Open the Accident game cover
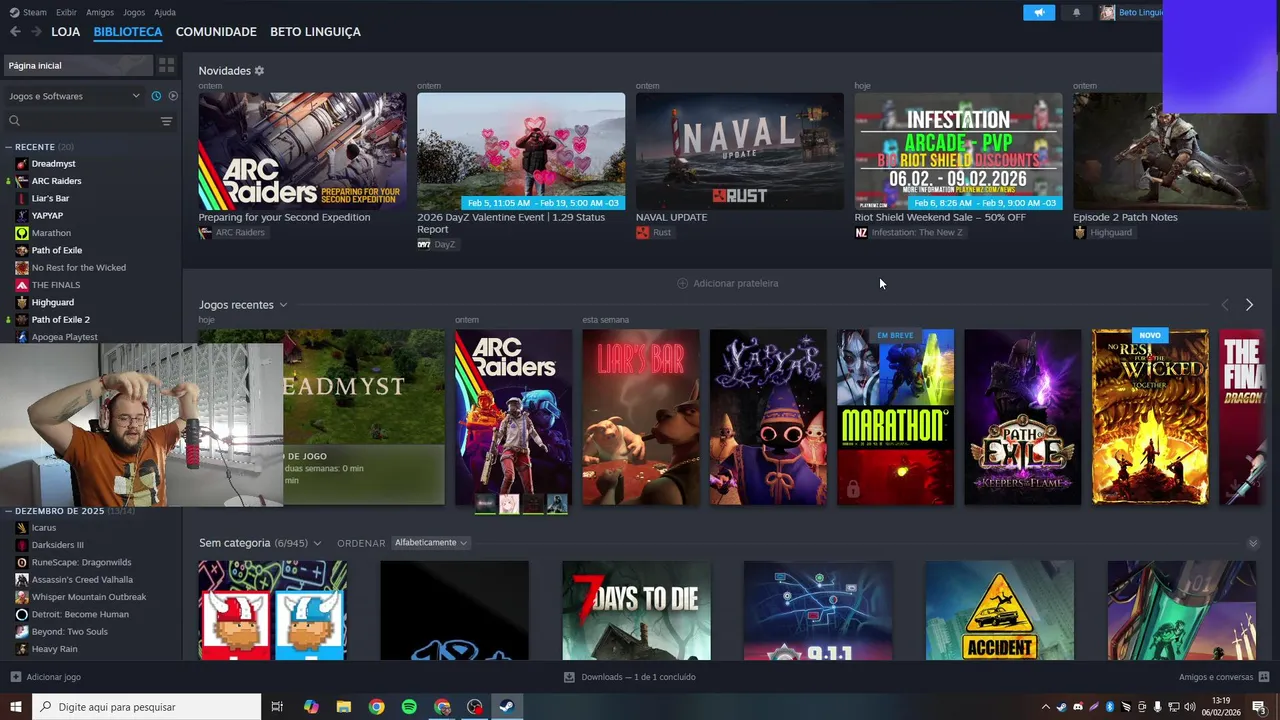 click(x=1000, y=610)
